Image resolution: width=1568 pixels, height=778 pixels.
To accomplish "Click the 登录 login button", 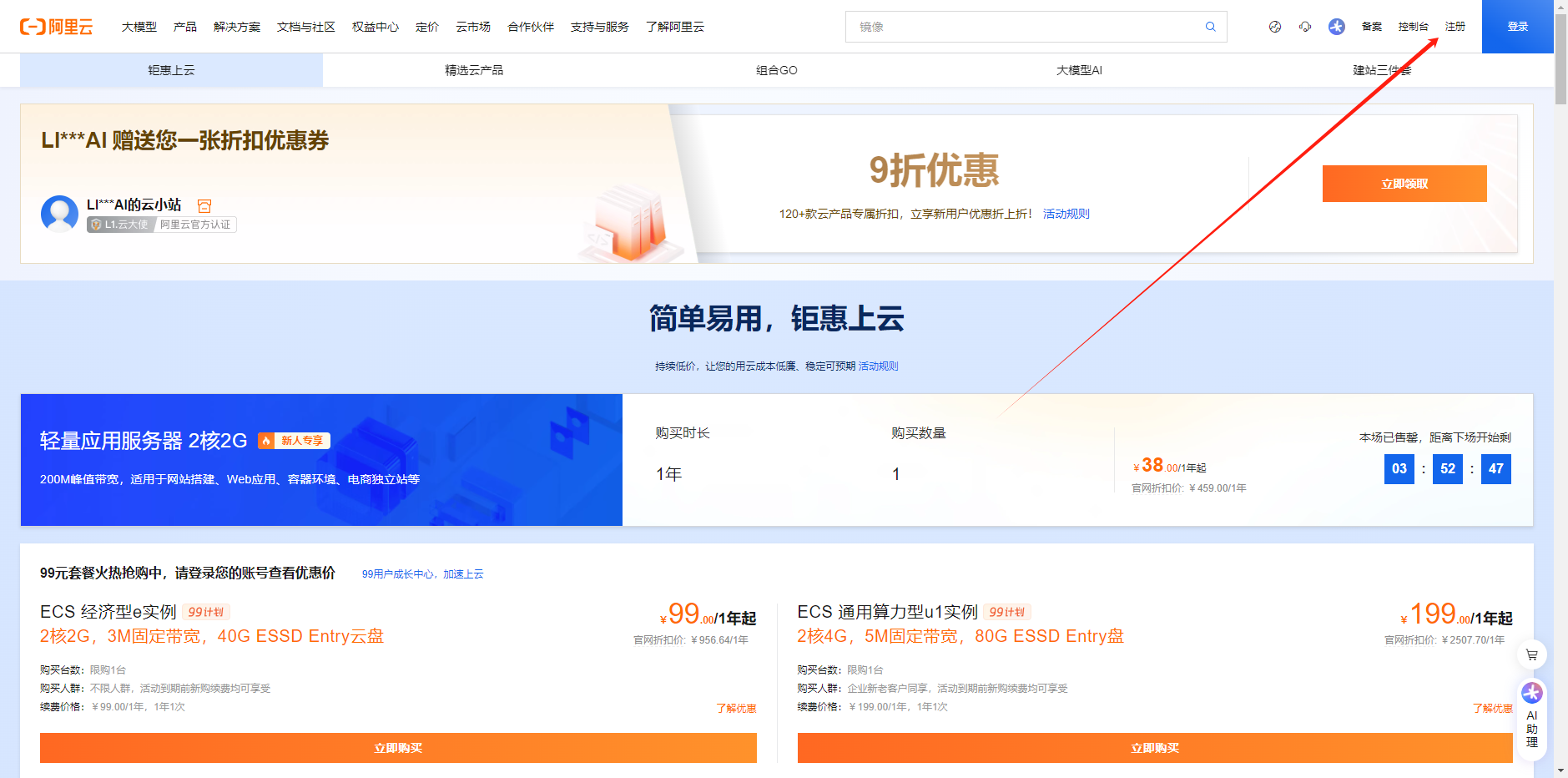I will pos(1517,26).
